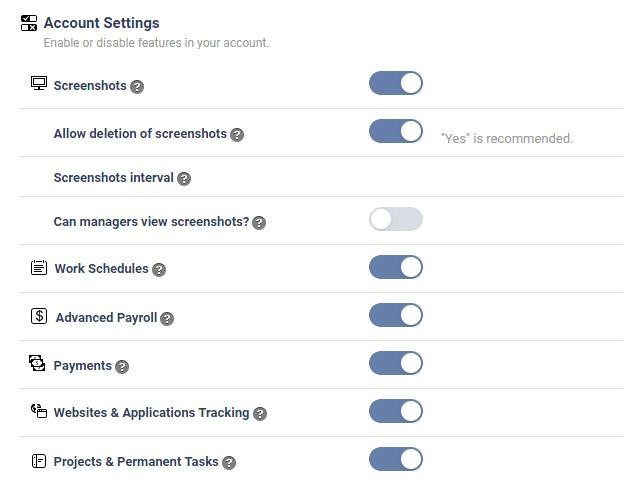
Task: Click the Account Settings header icon
Action: click(x=29, y=23)
